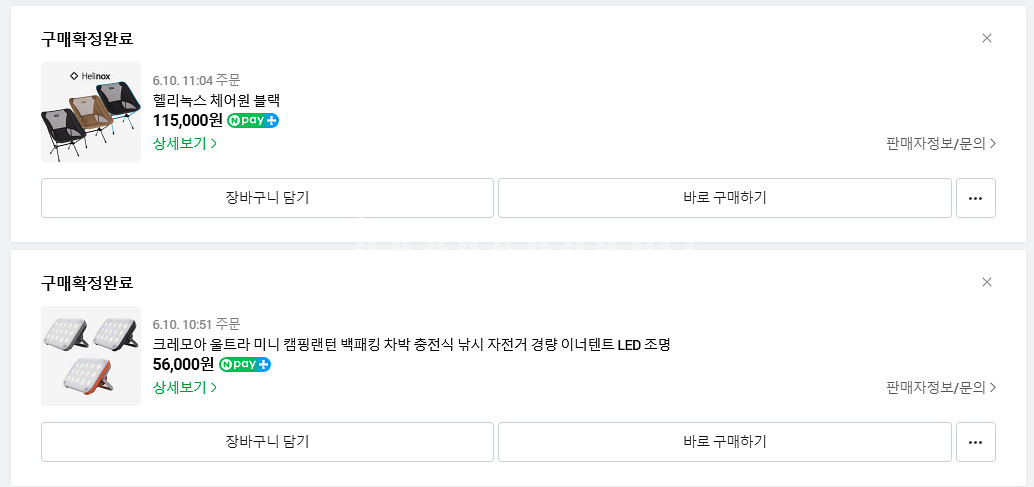Add Claymore lantern to cart with 장바구니 담기
This screenshot has width=1034, height=487.
pyautogui.click(x=267, y=442)
